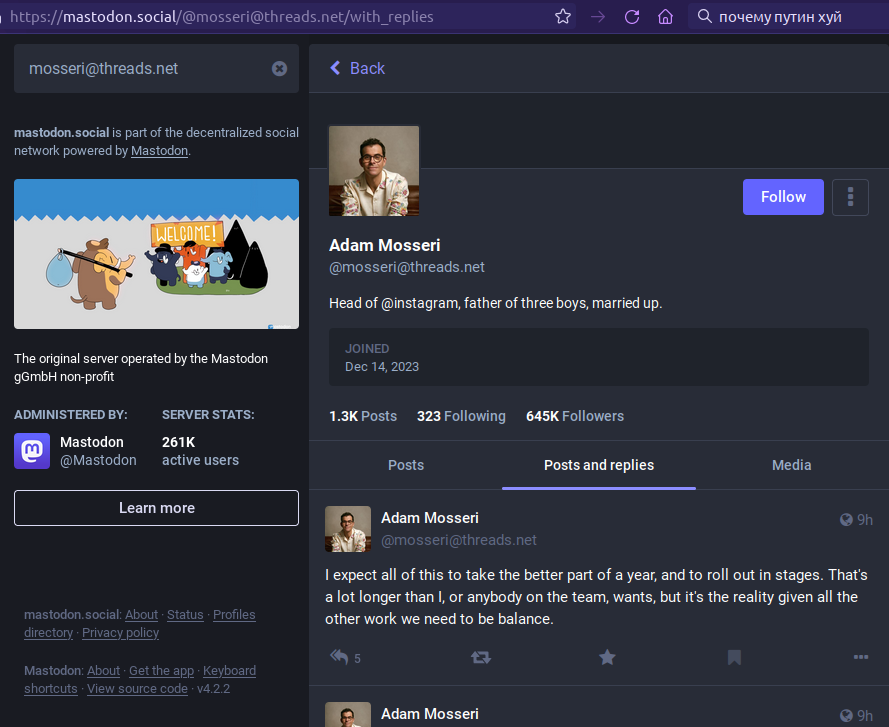Screen dimensions: 889x727
Task: Click the Adam Mosseri name on the first post
Action: [x=430, y=518]
